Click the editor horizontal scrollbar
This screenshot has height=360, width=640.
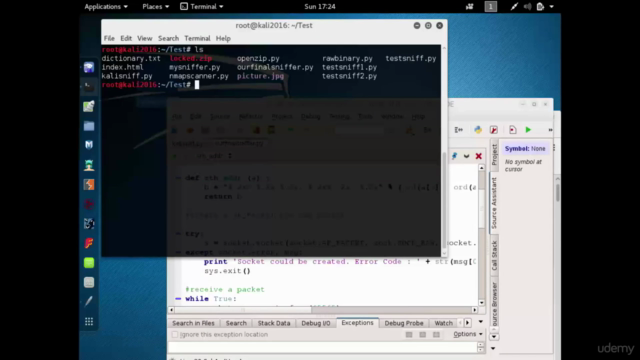point(322,310)
